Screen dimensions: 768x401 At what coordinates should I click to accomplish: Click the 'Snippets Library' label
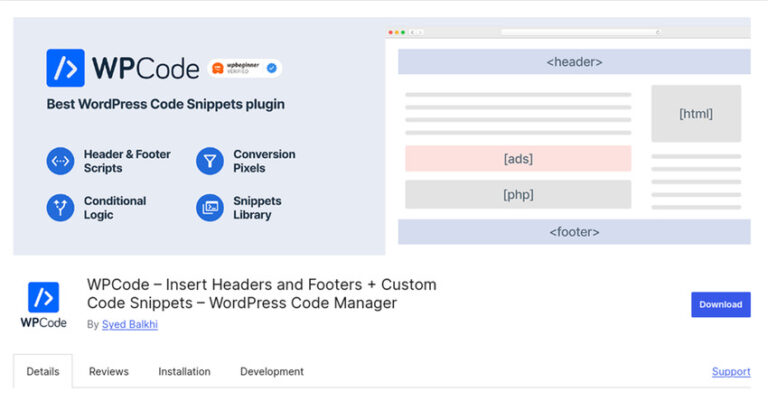click(x=257, y=208)
